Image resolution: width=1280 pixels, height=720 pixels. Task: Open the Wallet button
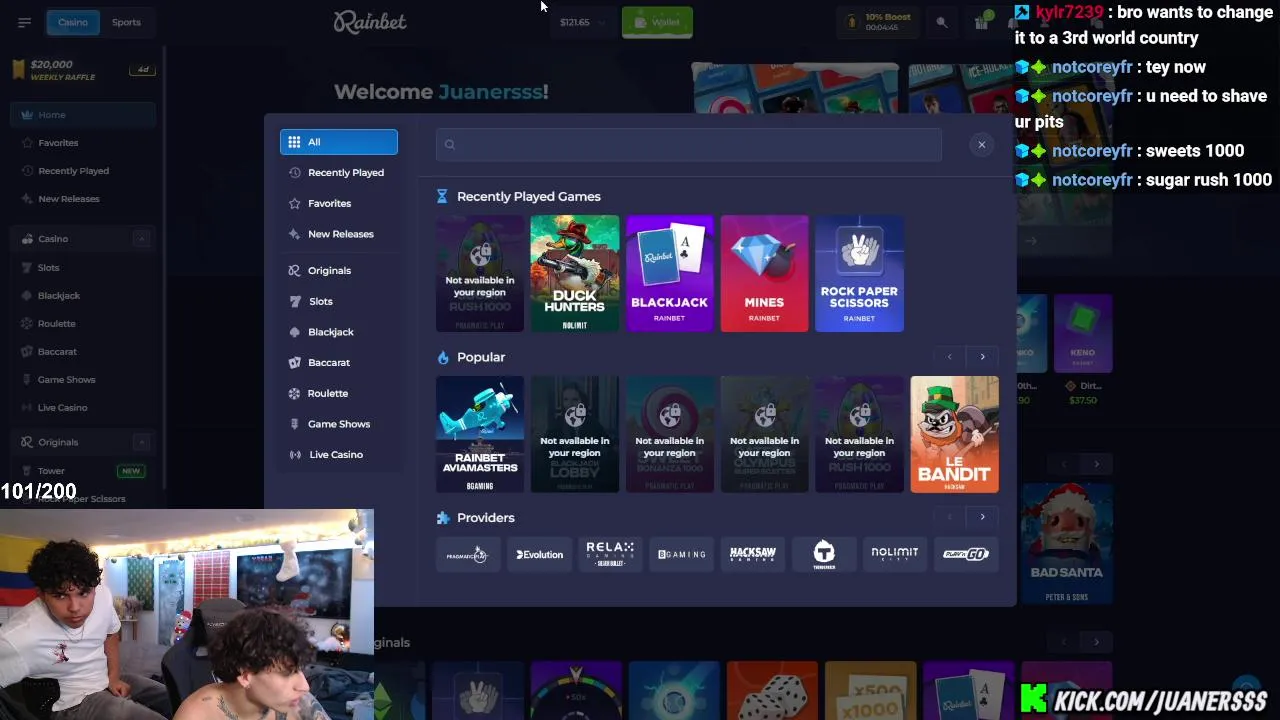coord(657,22)
